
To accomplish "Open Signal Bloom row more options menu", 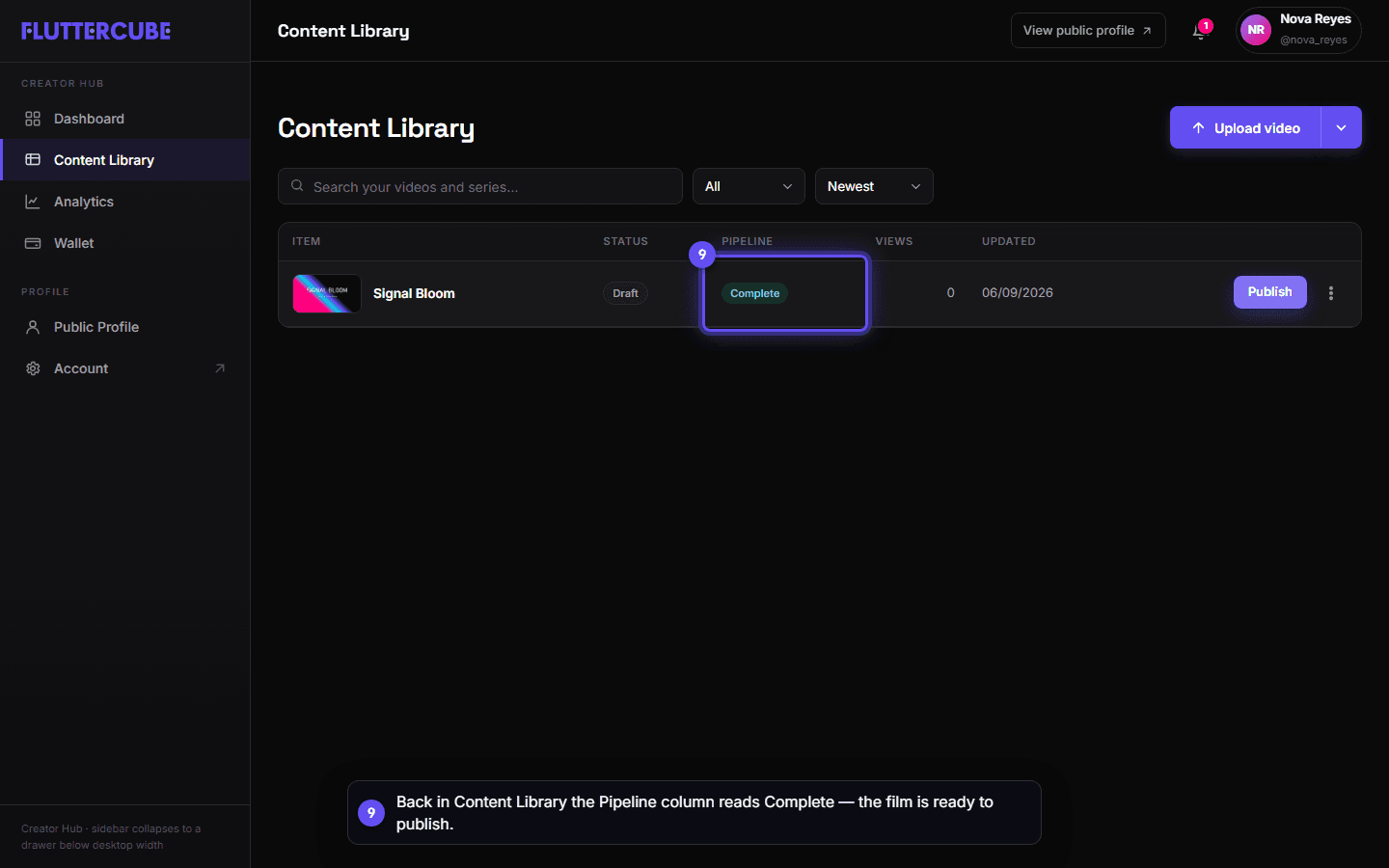I will click(1331, 293).
